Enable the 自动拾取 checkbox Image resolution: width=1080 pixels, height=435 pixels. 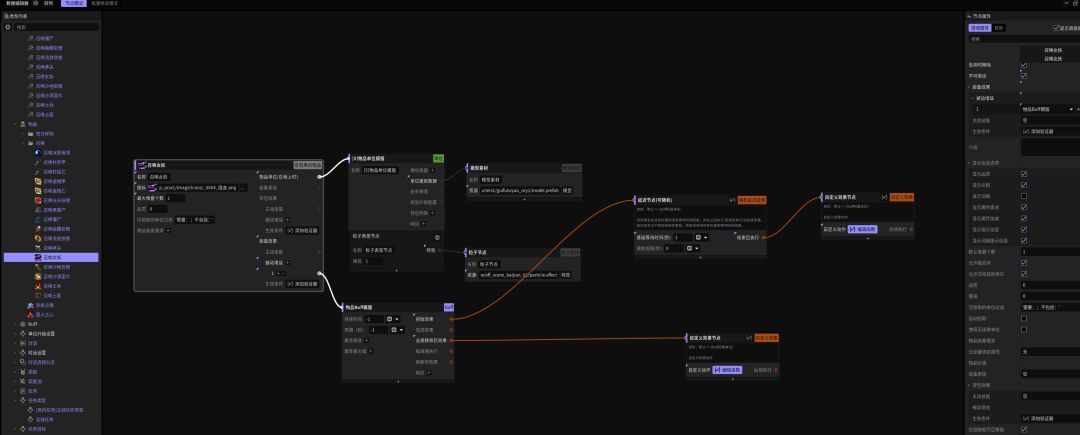(x=1024, y=319)
